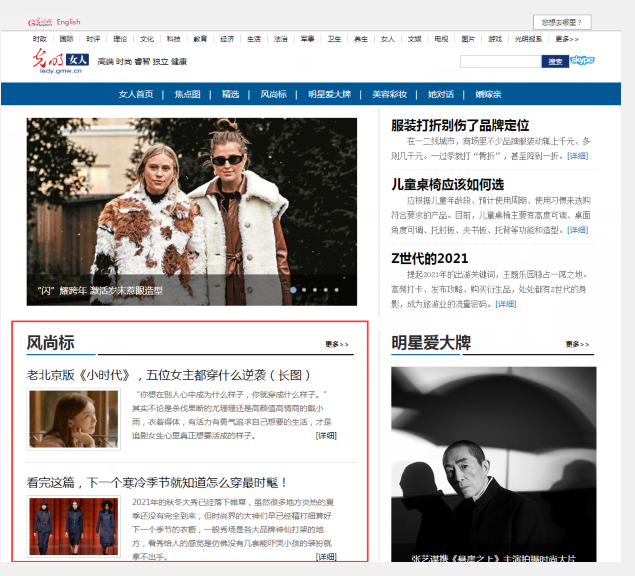Go to 教育 in the top category bar

[200, 39]
